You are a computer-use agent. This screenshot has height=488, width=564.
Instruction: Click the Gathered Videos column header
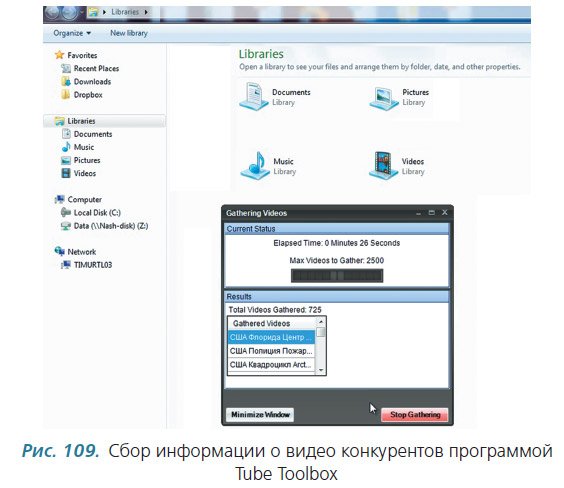point(271,323)
